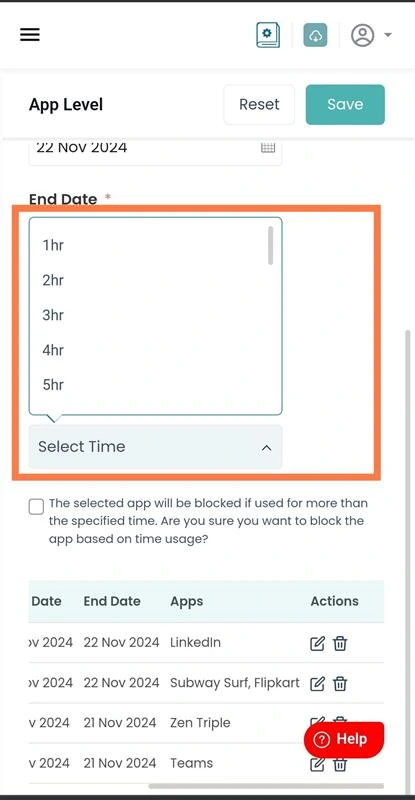
Task: Collapse the Select Time dropdown
Action: click(155, 446)
